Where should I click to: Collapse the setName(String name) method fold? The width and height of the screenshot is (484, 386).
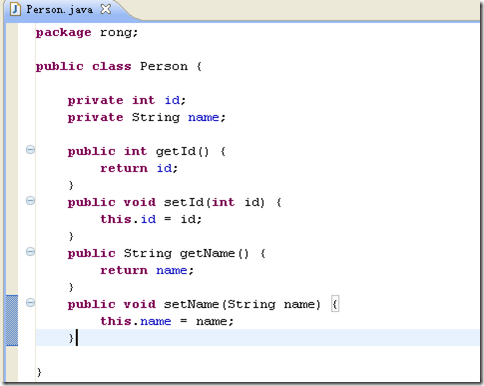[x=30, y=303]
